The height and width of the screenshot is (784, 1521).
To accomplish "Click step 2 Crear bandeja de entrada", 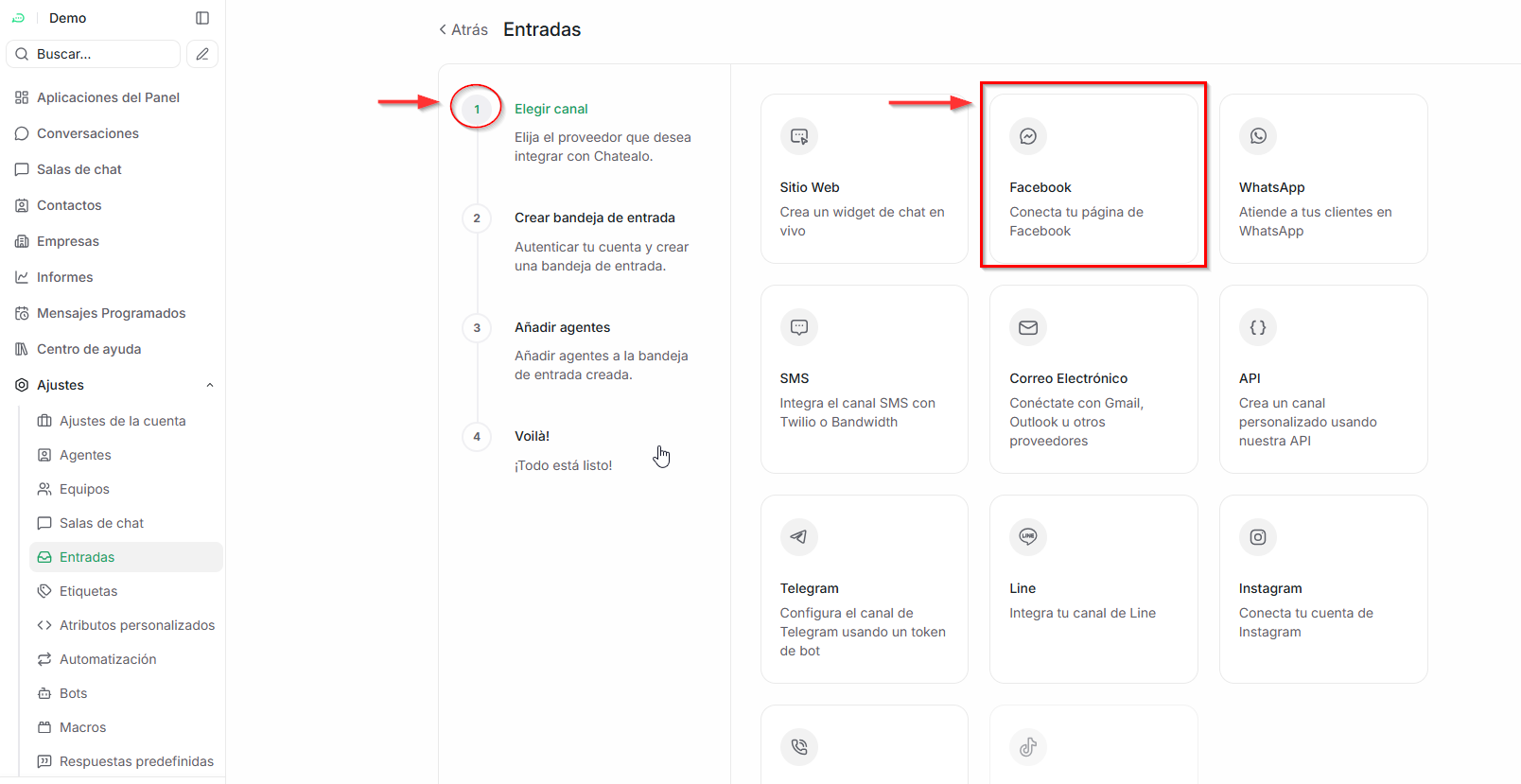I will [594, 218].
